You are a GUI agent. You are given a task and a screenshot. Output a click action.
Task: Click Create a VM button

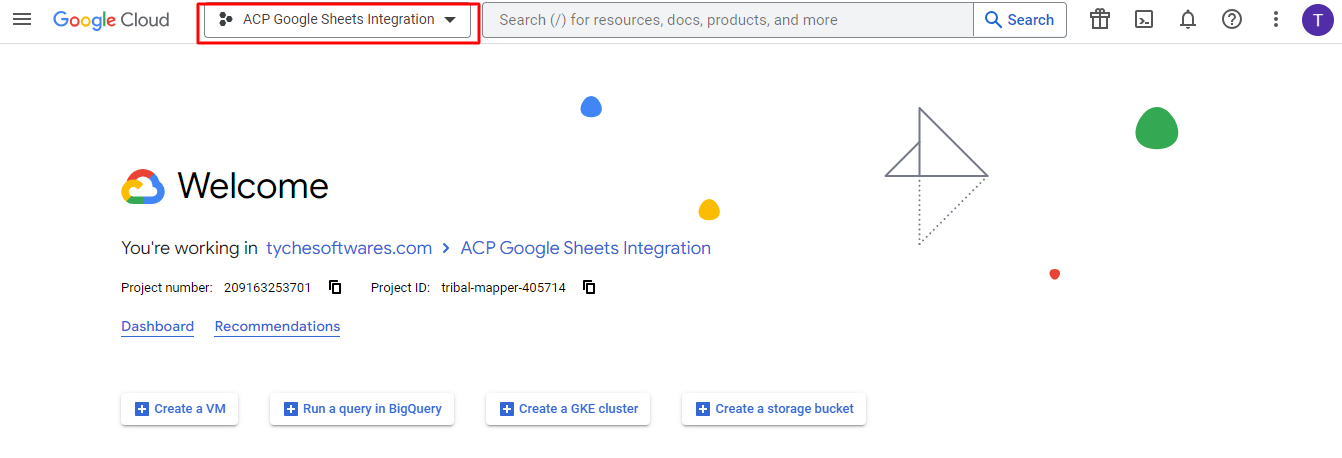pos(180,409)
